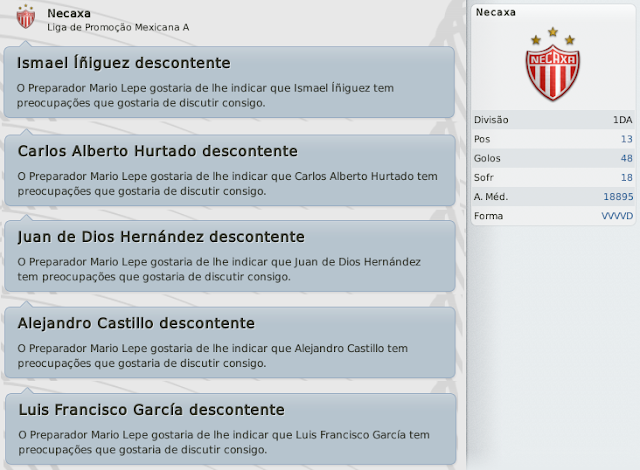Image resolution: width=640 pixels, height=470 pixels.
Task: Open the large Necaxa club badge
Action: (x=553, y=64)
